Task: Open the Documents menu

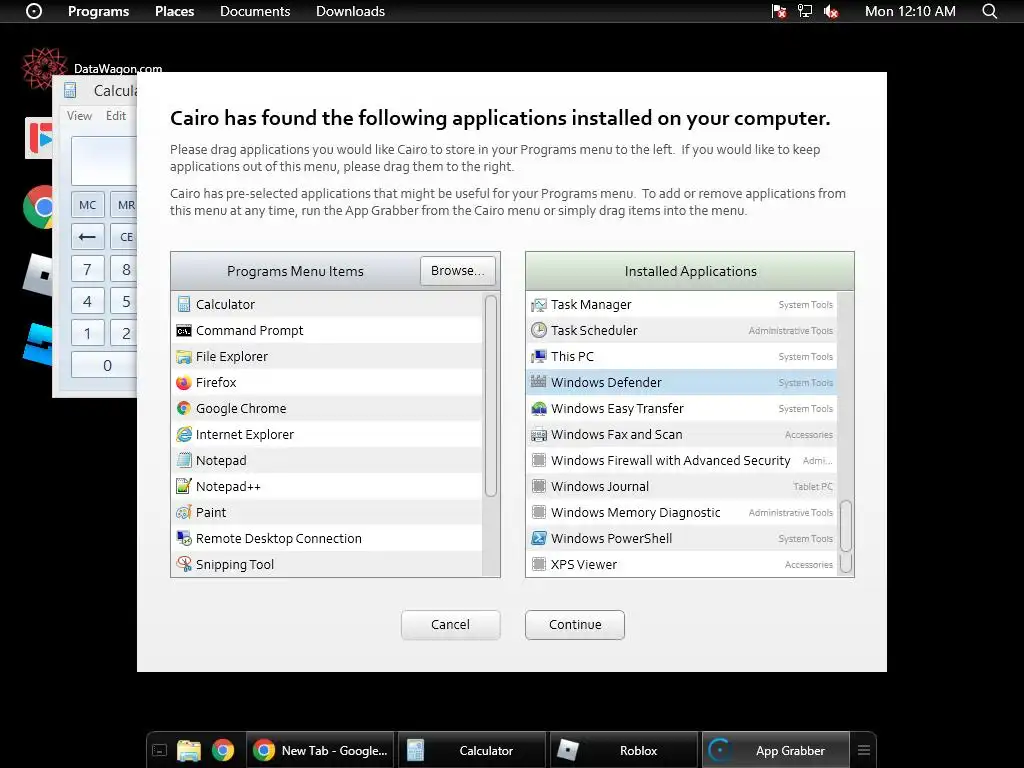Action: coord(255,11)
